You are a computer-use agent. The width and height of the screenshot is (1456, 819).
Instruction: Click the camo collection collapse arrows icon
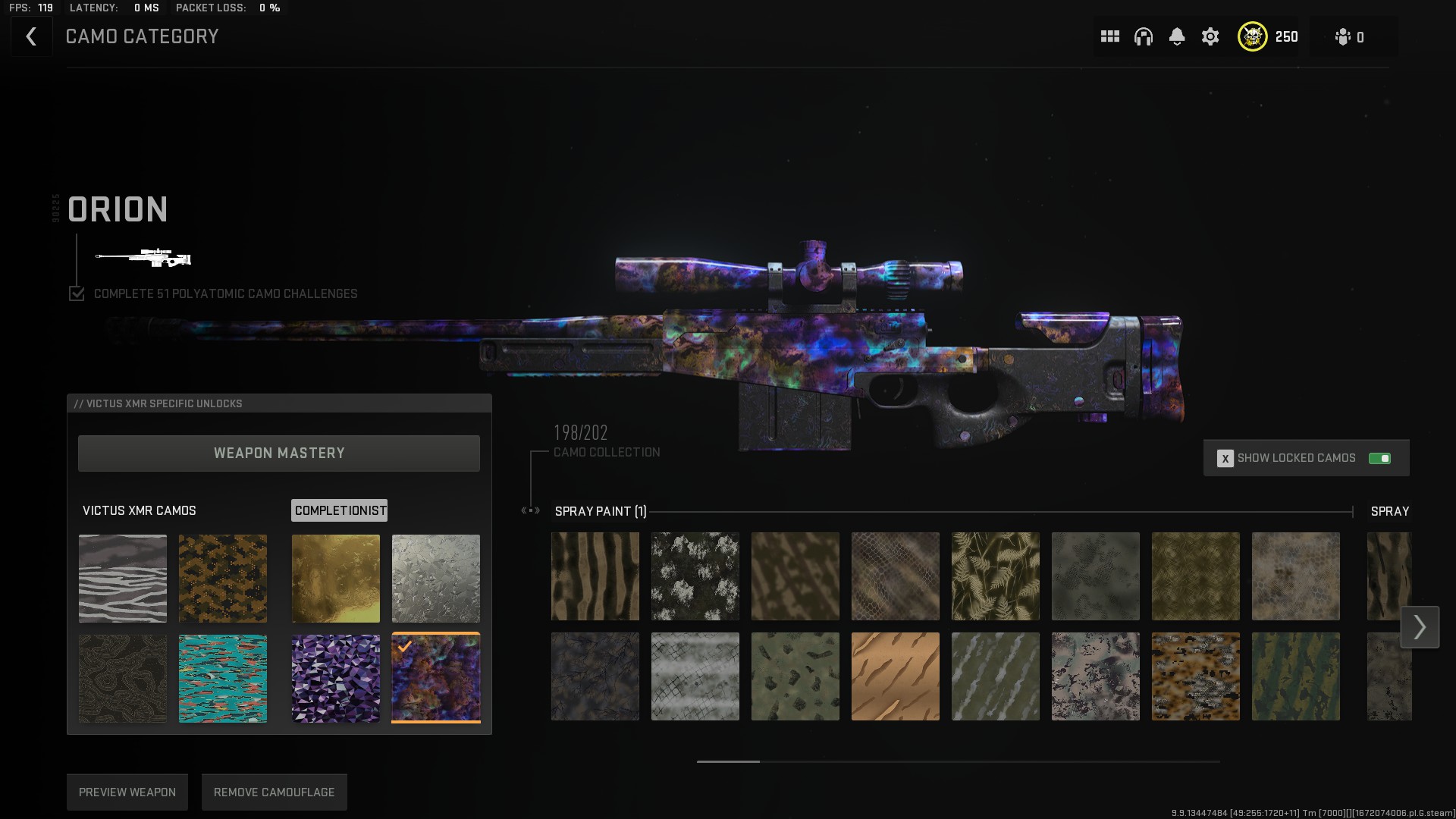[x=531, y=510]
